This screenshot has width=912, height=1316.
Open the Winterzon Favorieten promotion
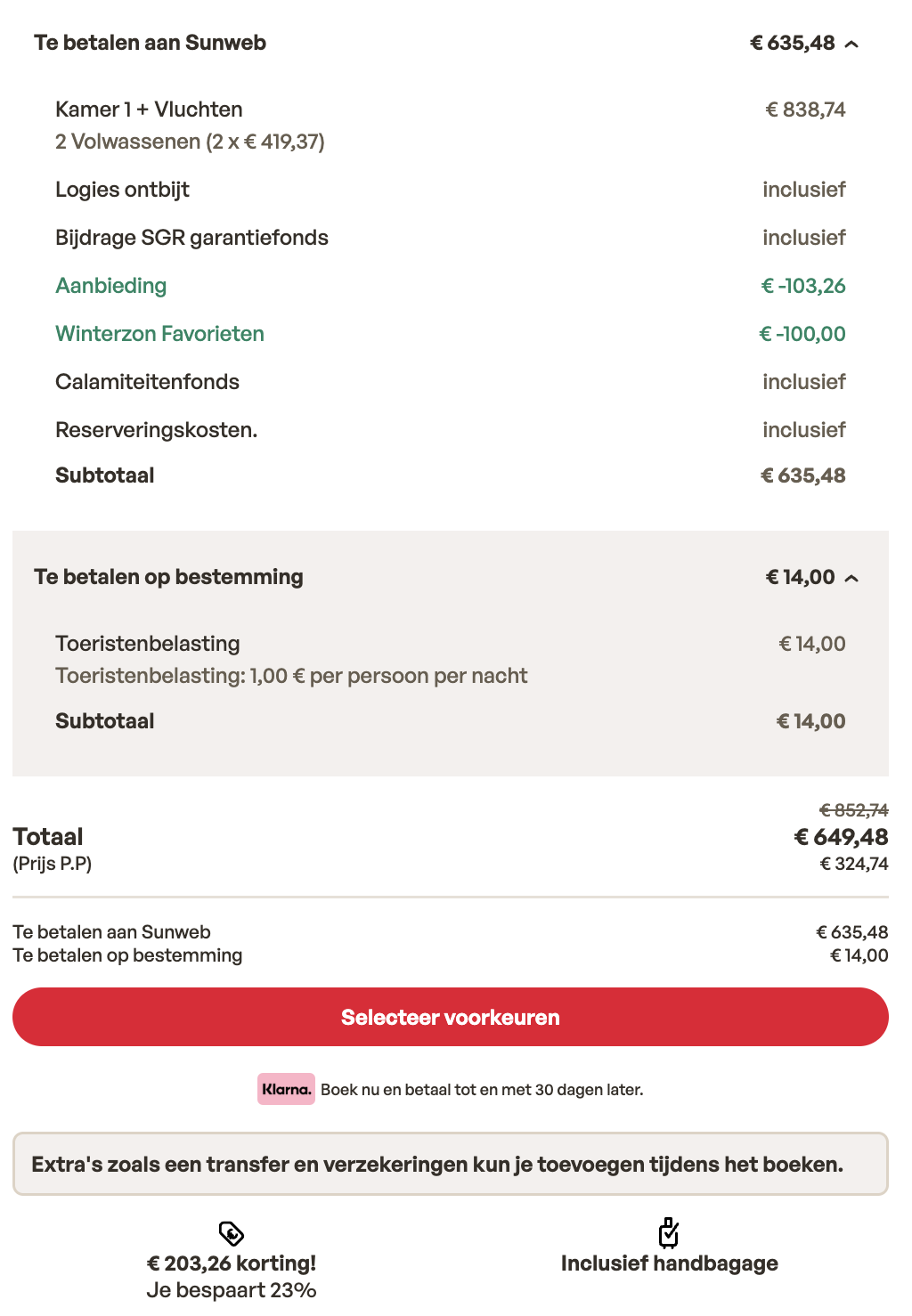point(159,333)
